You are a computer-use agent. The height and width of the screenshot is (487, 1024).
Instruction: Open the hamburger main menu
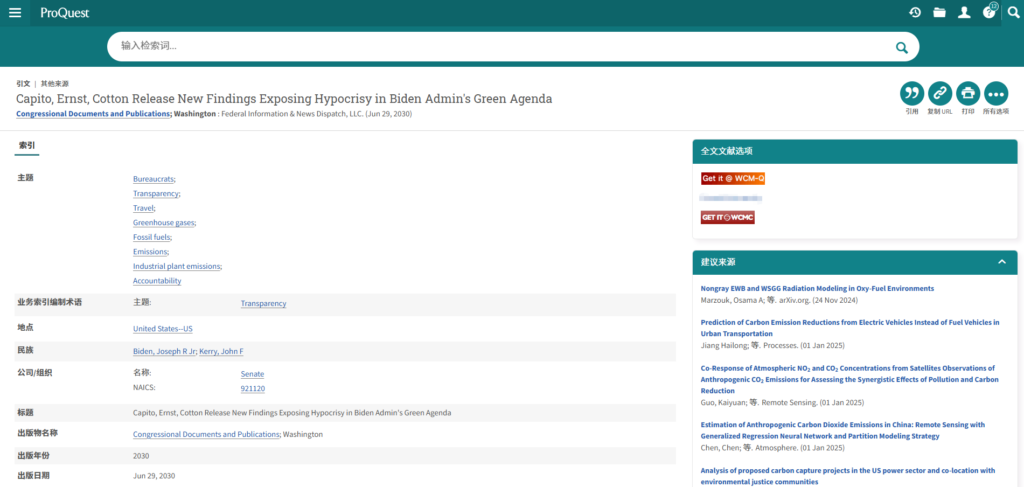point(14,12)
